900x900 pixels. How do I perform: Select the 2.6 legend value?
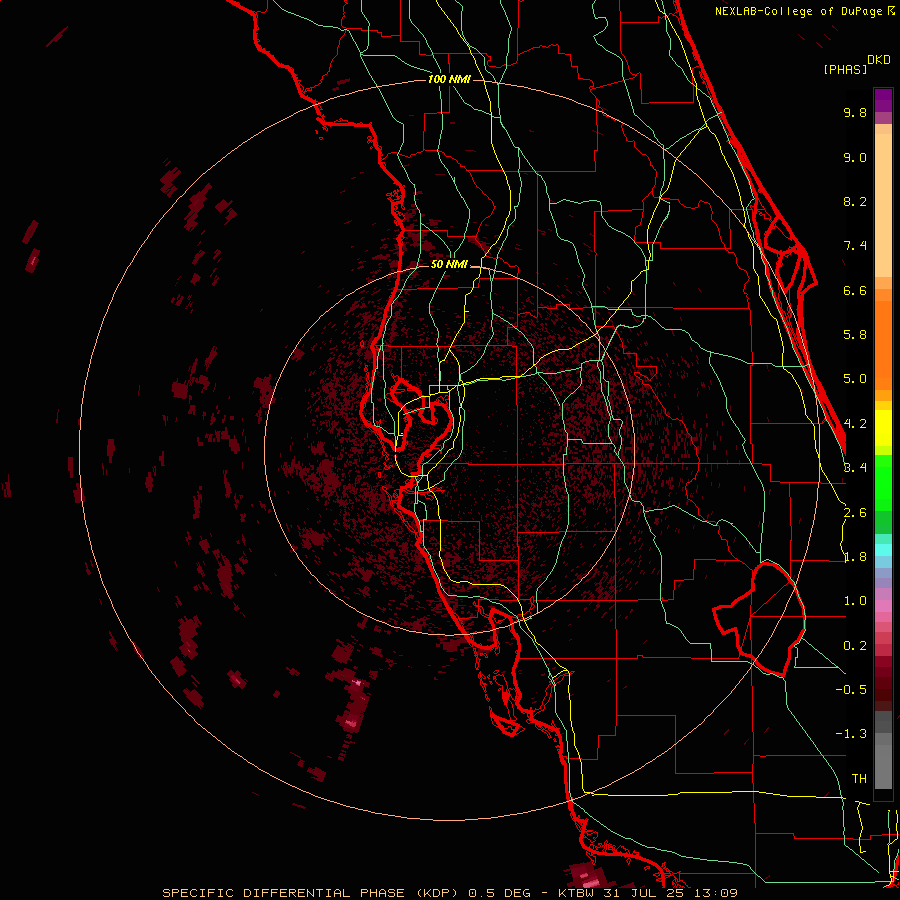point(855,513)
